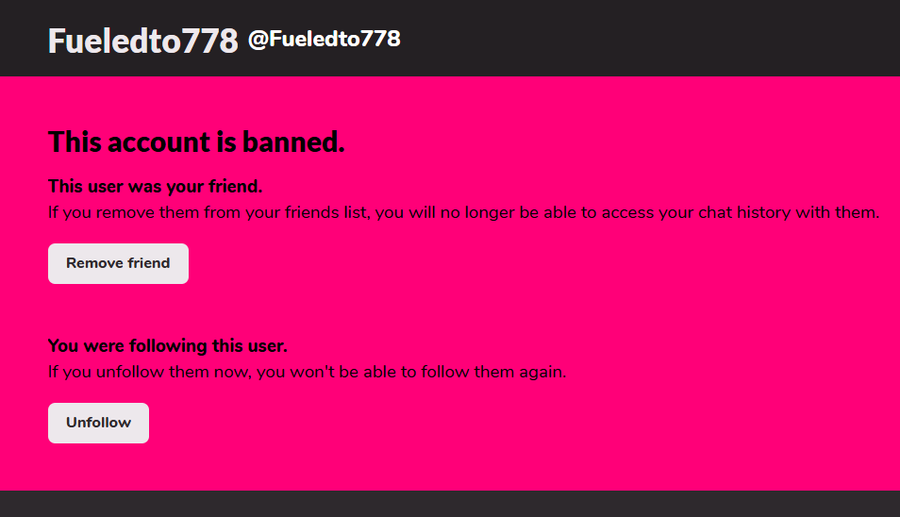Click the Remove friend button
The width and height of the screenshot is (900, 517).
tap(118, 264)
